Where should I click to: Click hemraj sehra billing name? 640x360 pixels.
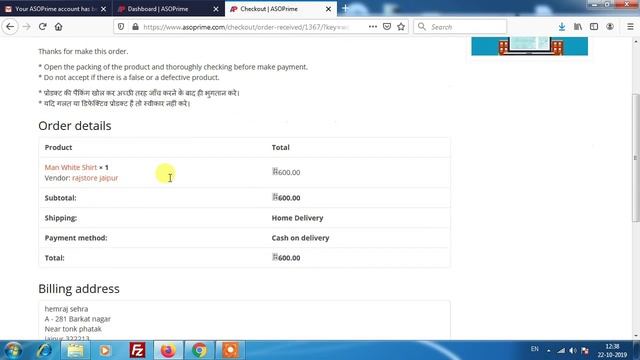coord(66,309)
